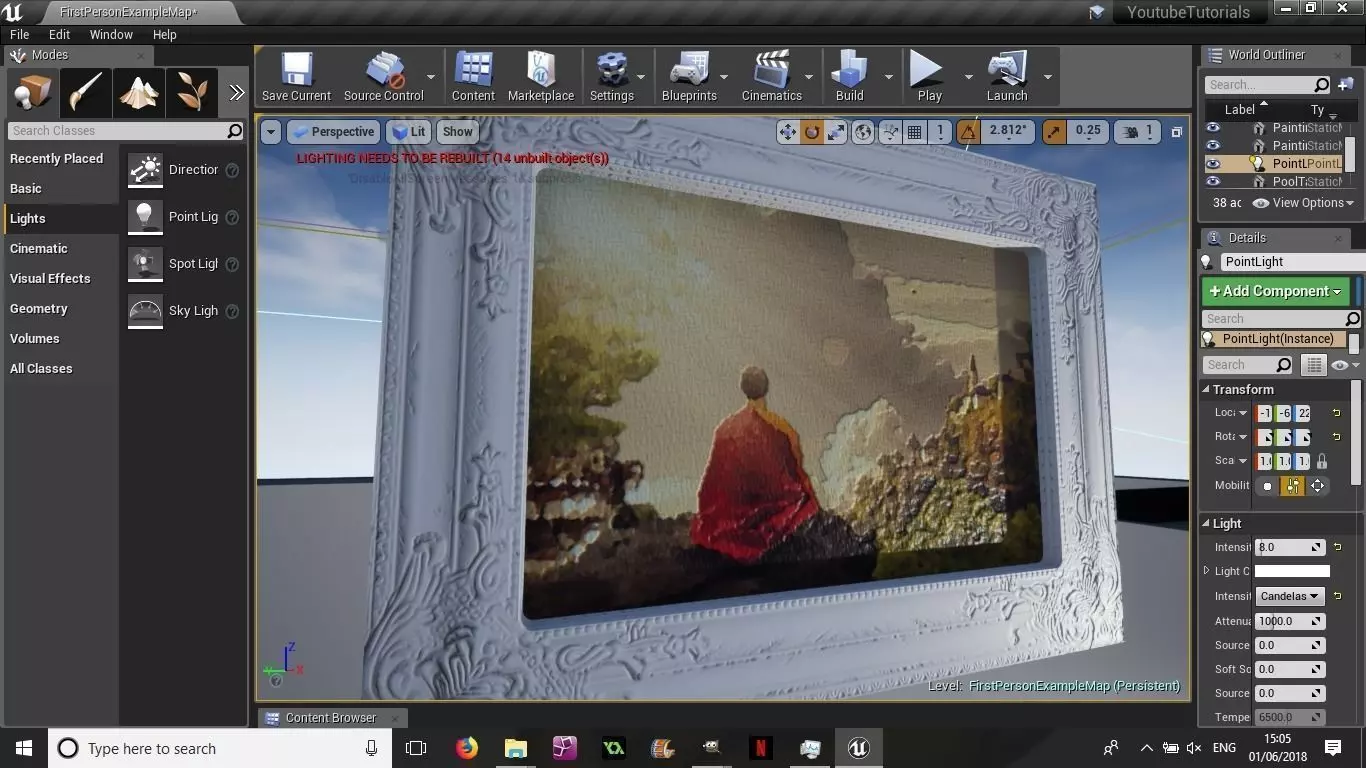Screen dimensions: 1366x768
Task: Click the Cinematics clapperboard icon
Action: click(771, 77)
